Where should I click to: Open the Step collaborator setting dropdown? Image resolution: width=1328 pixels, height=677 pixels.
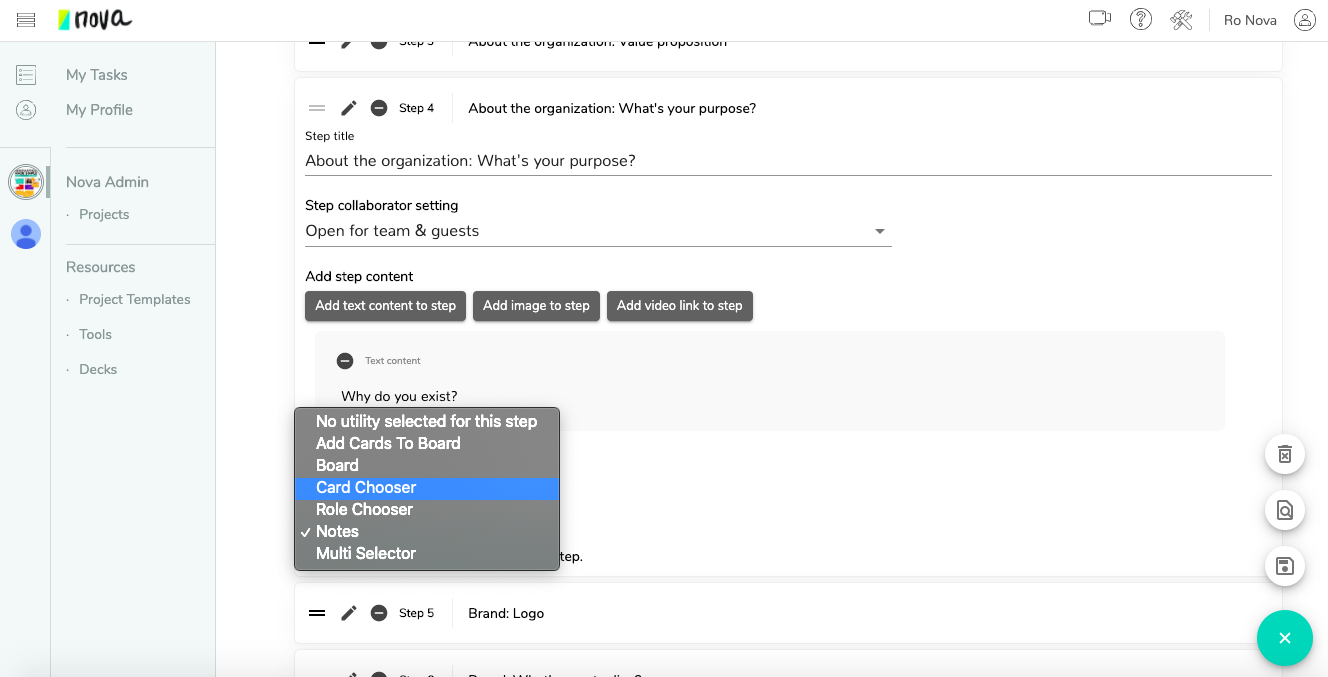pyautogui.click(x=598, y=231)
